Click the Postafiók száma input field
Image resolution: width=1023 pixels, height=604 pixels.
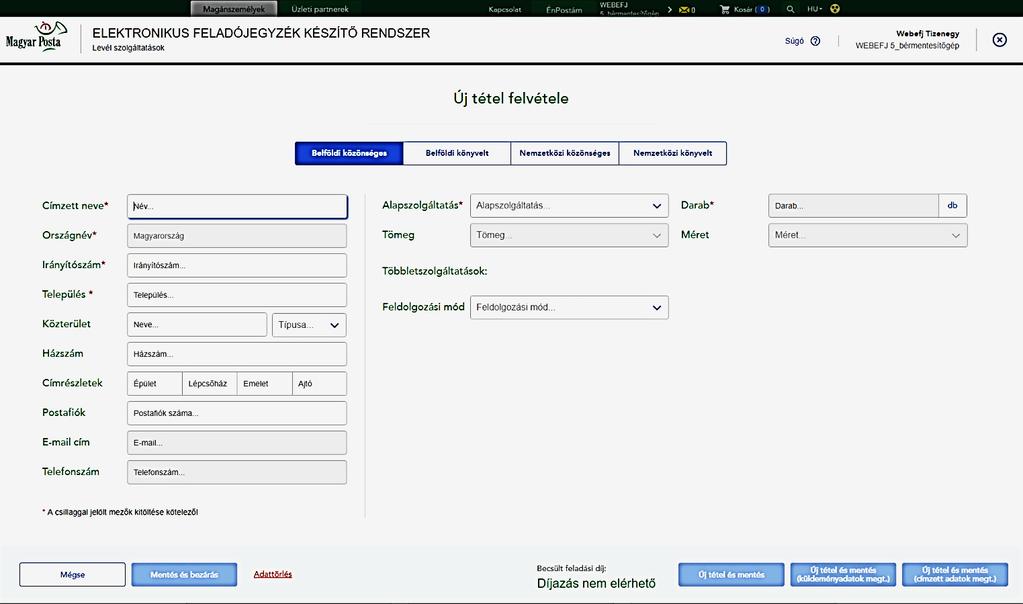pyautogui.click(x=237, y=413)
